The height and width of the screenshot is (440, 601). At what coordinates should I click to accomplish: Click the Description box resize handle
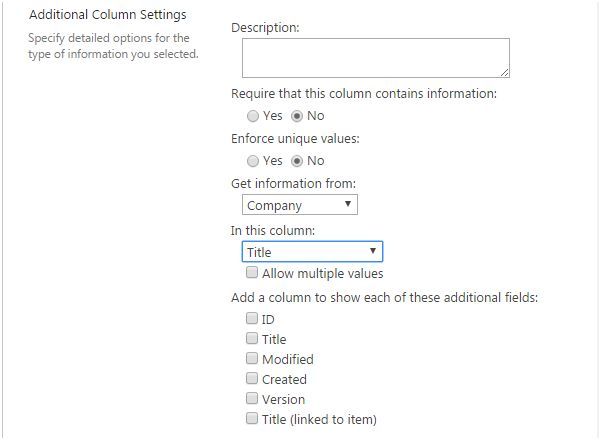(x=505, y=72)
